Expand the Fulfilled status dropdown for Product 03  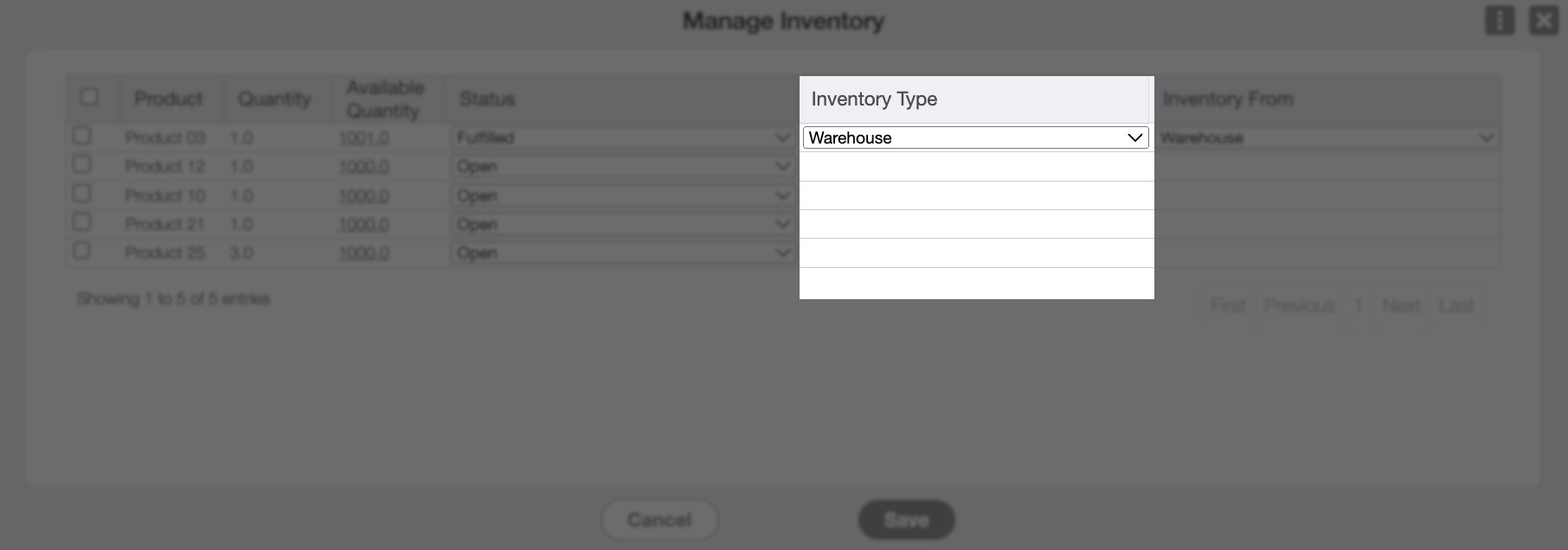coord(622,137)
